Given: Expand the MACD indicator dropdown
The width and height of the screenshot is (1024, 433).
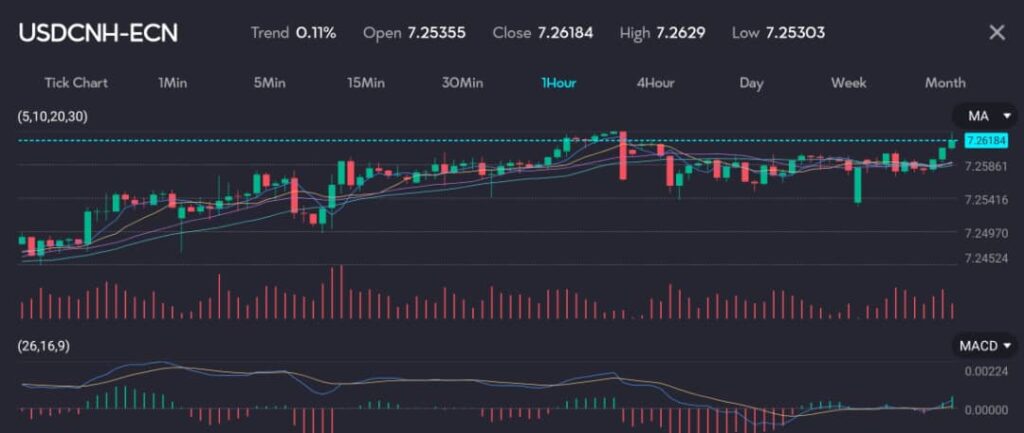Looking at the screenshot, I should click(986, 346).
